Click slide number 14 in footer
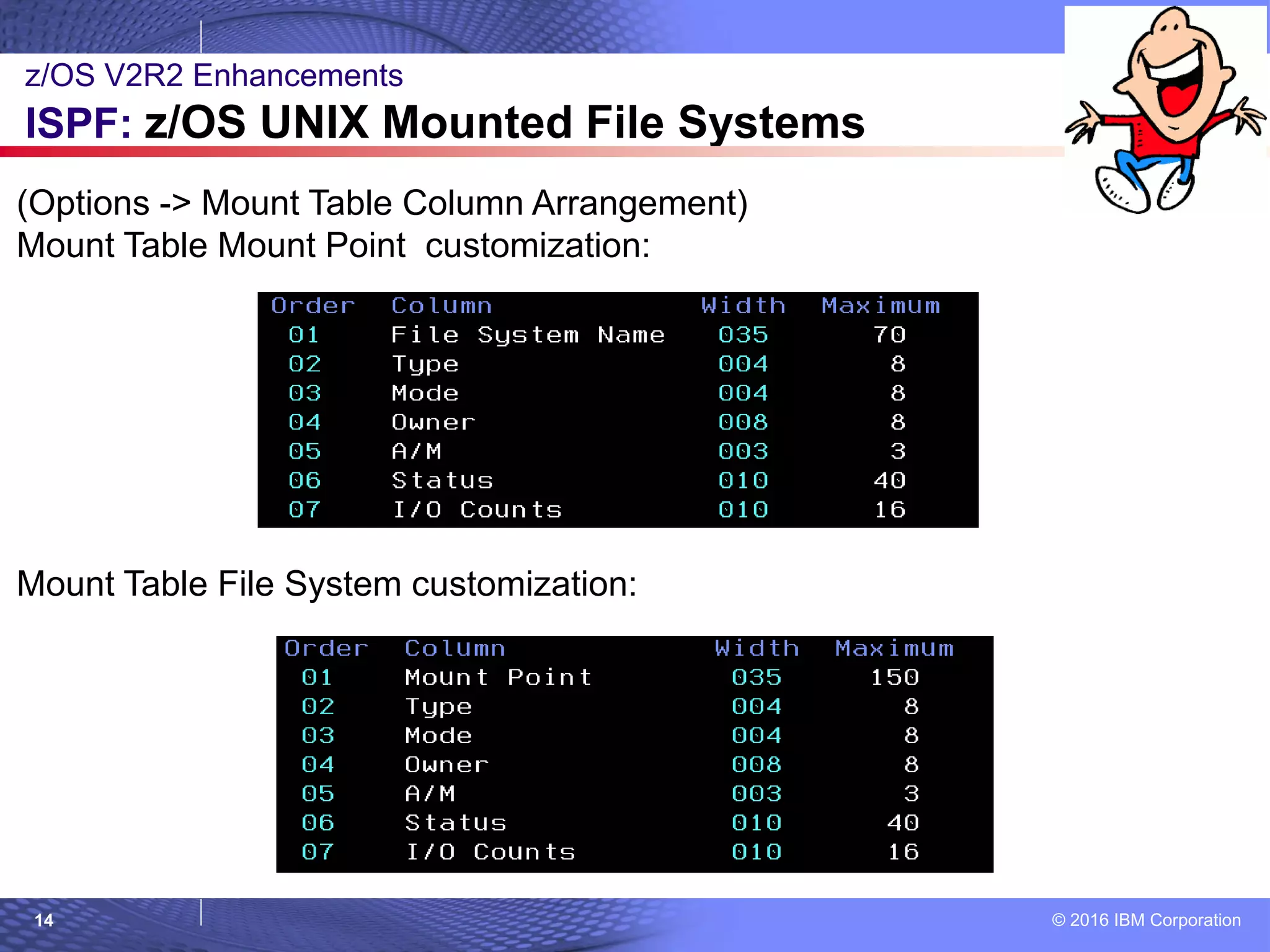This screenshot has width=1270, height=952. [x=44, y=920]
